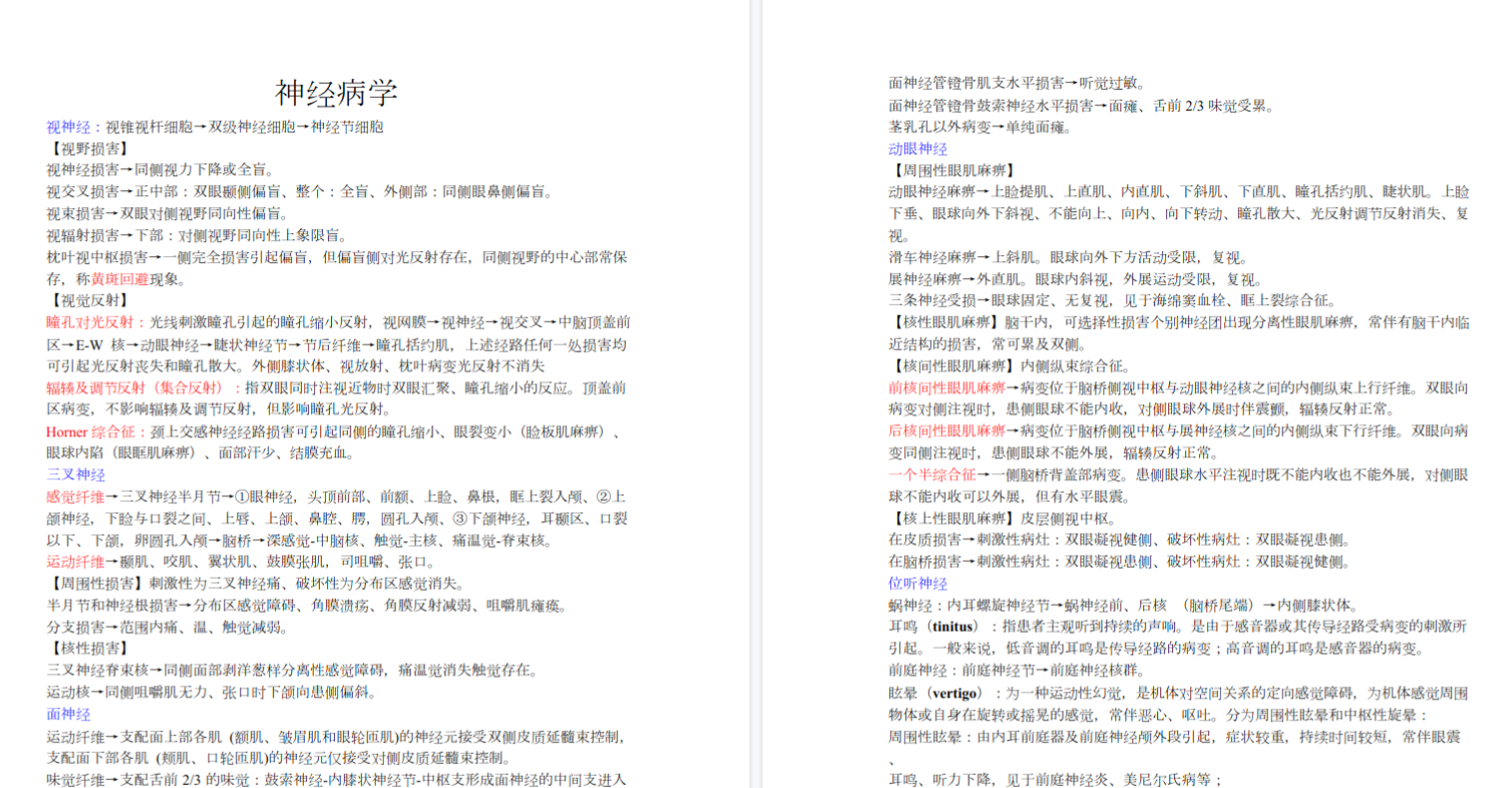
Task: Select the red term 黄斑回避
Action: tap(120, 280)
